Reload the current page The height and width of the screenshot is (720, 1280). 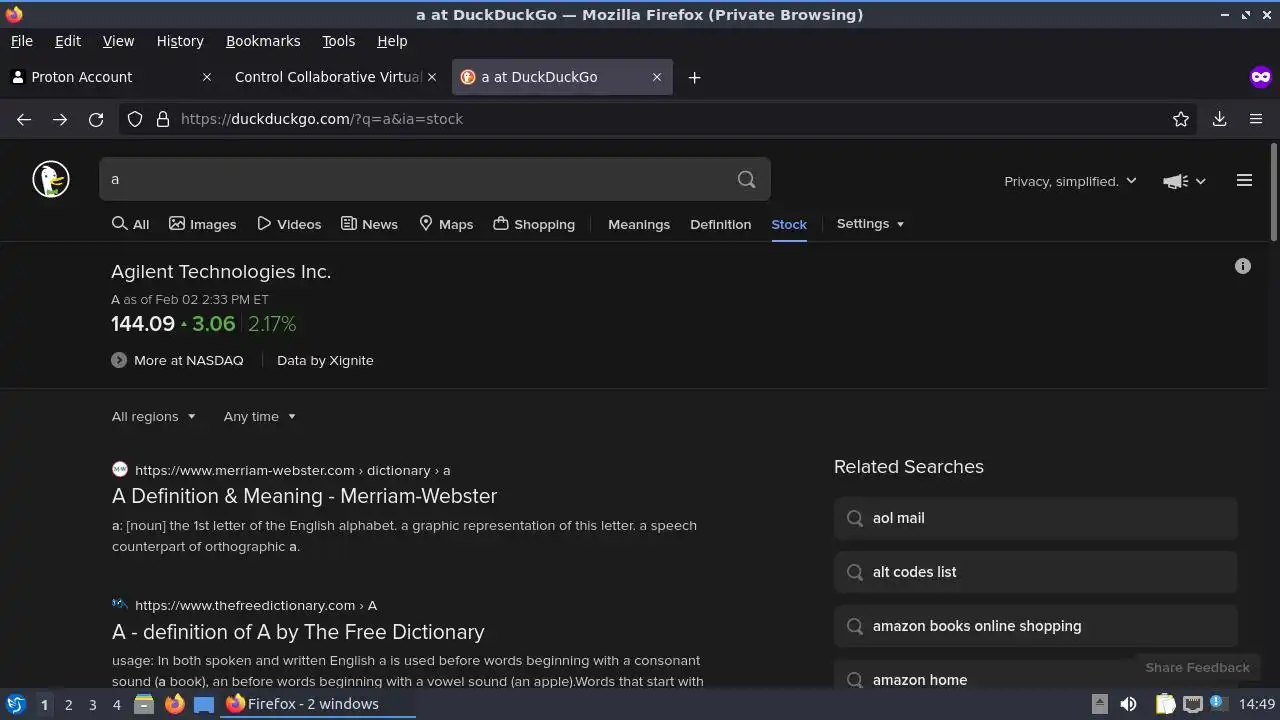point(96,119)
